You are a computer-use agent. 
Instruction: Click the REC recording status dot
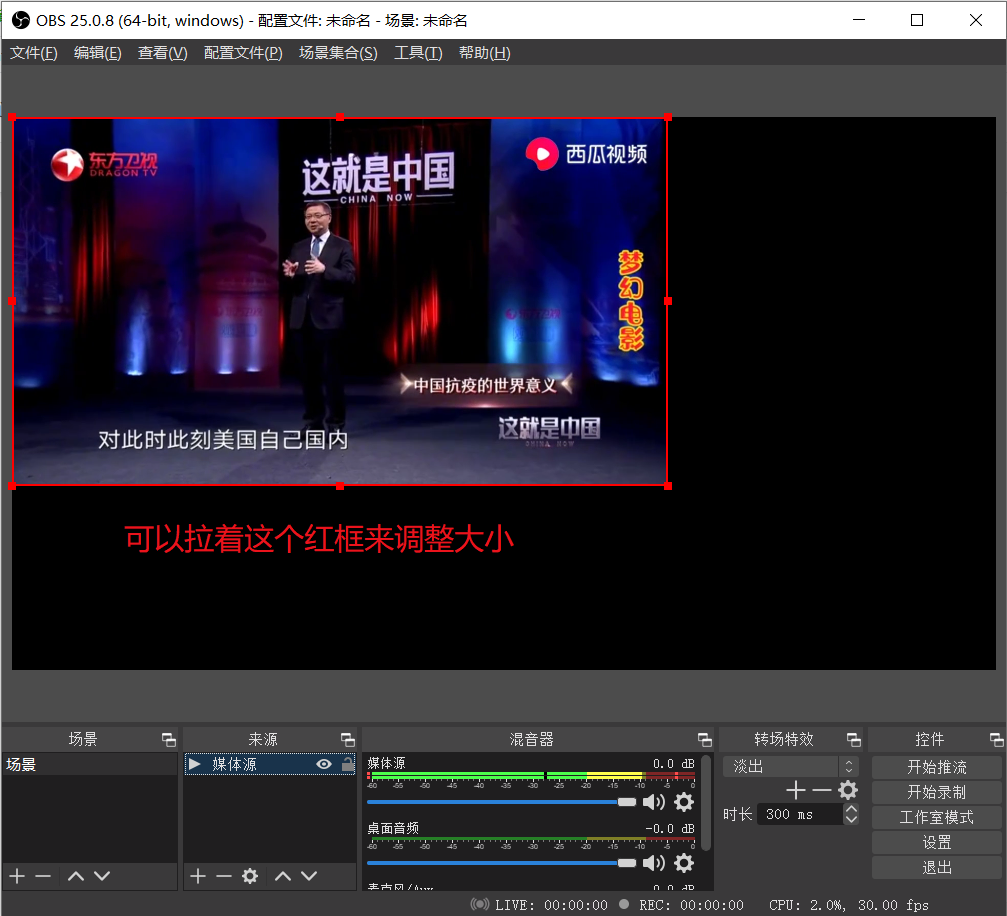coord(624,904)
